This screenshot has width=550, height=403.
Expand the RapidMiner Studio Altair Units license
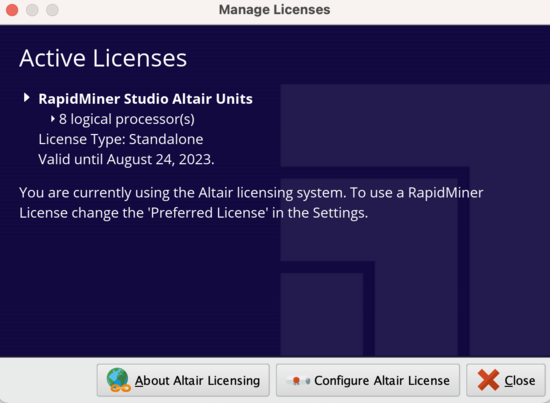click(26, 98)
